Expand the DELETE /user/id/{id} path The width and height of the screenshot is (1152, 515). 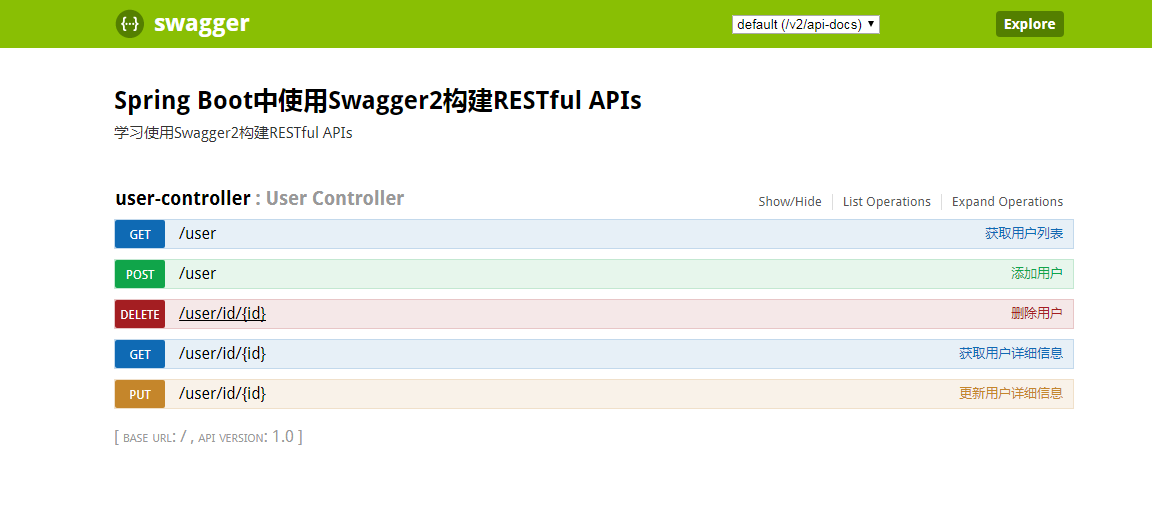point(222,314)
